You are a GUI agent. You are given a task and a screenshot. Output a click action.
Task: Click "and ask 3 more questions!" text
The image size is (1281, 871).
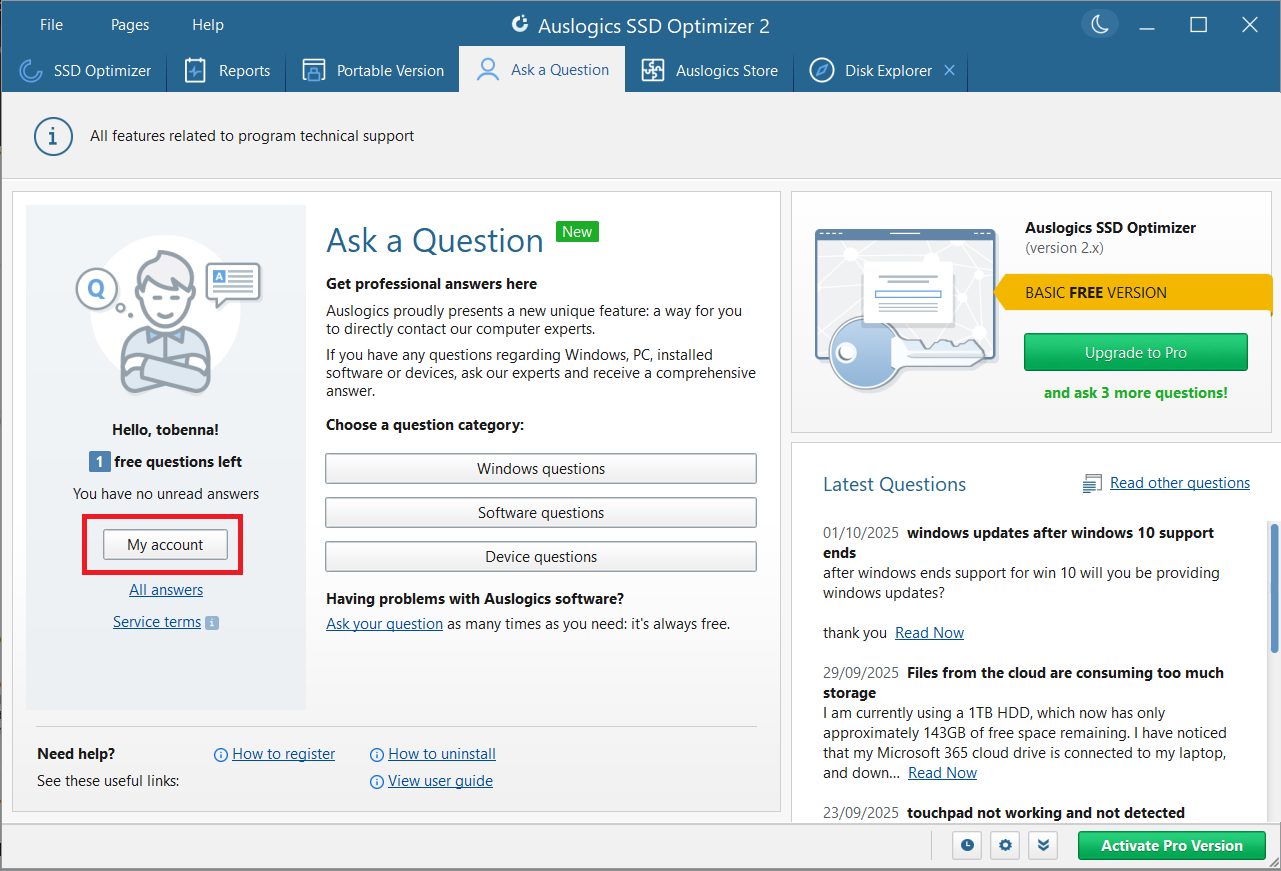1136,393
